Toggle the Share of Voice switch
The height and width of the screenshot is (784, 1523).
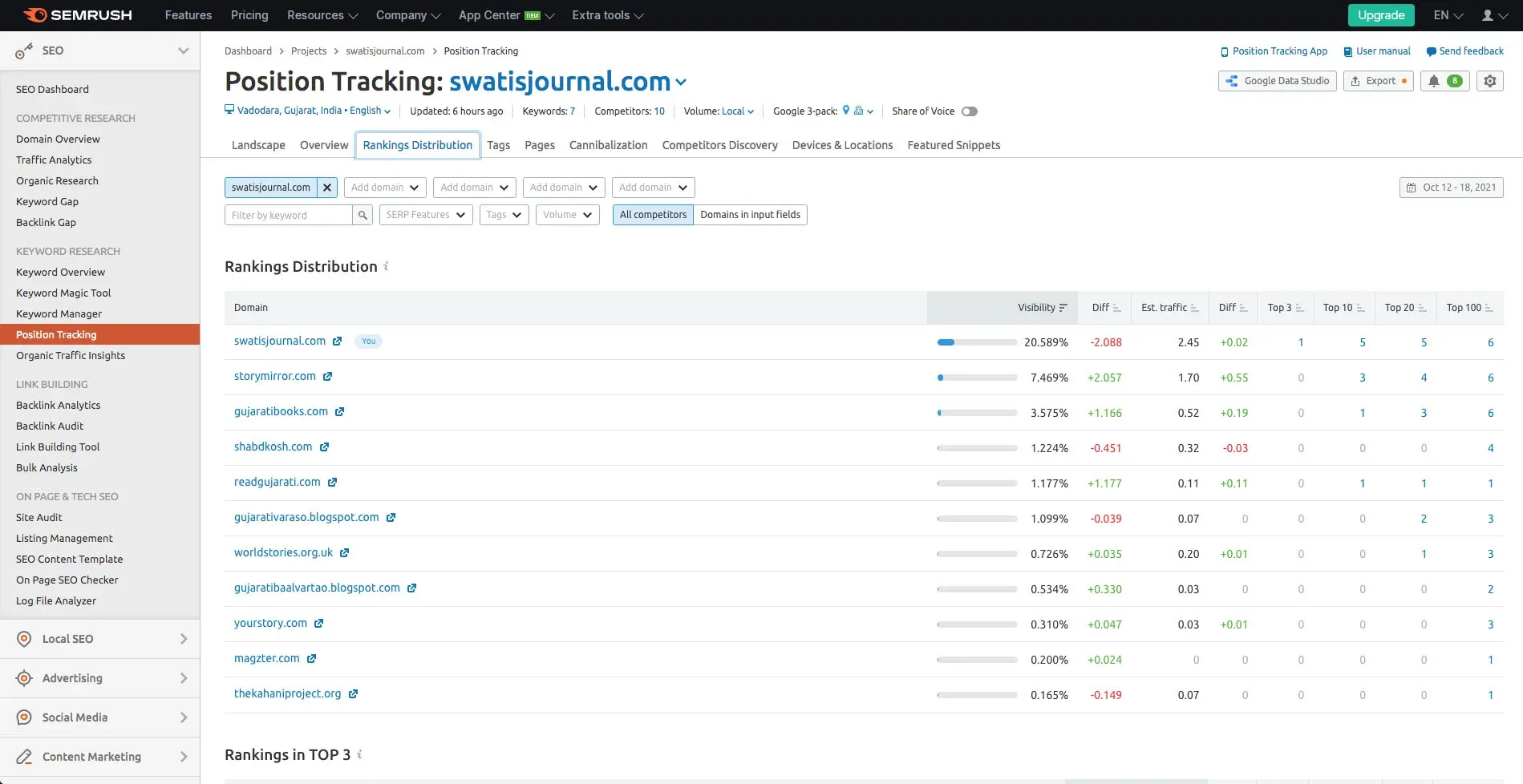tap(970, 111)
